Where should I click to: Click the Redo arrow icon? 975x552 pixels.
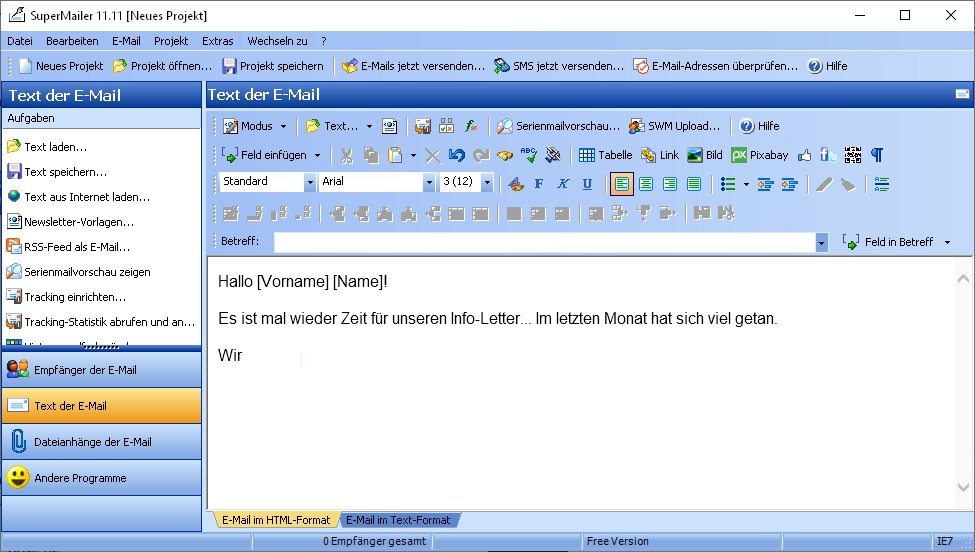point(481,155)
